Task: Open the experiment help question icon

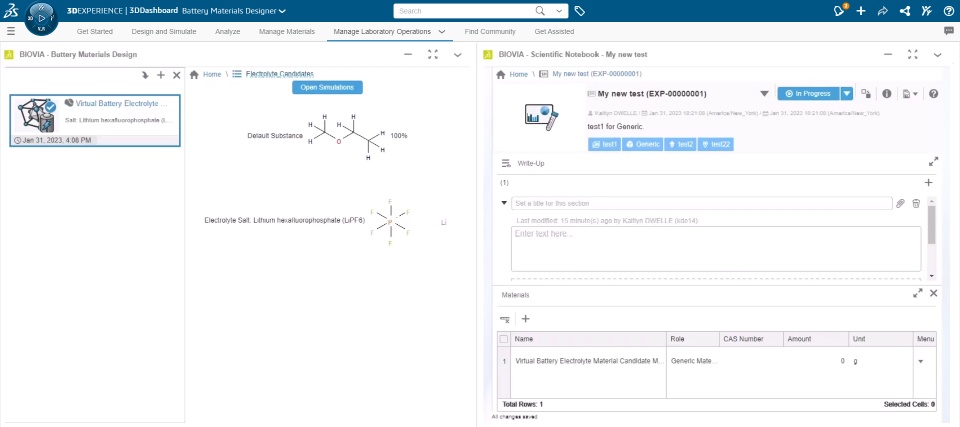Action: 934,94
